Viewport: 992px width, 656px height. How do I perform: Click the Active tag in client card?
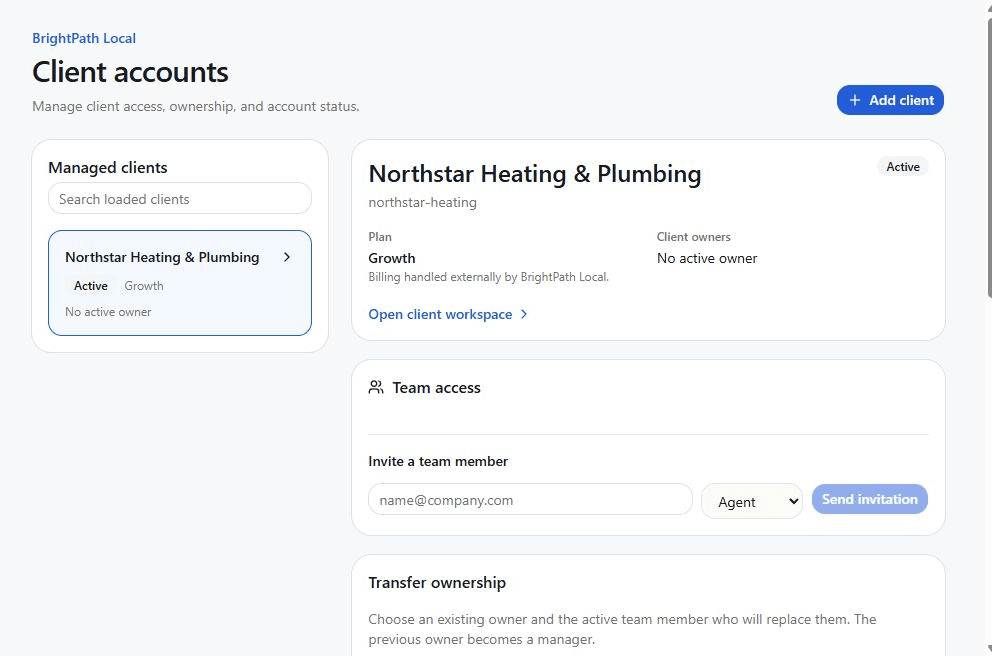click(x=90, y=286)
